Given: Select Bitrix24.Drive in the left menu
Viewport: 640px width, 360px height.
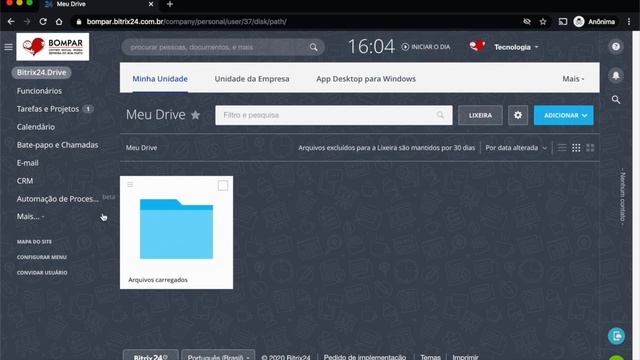Looking at the screenshot, I should pos(41,73).
